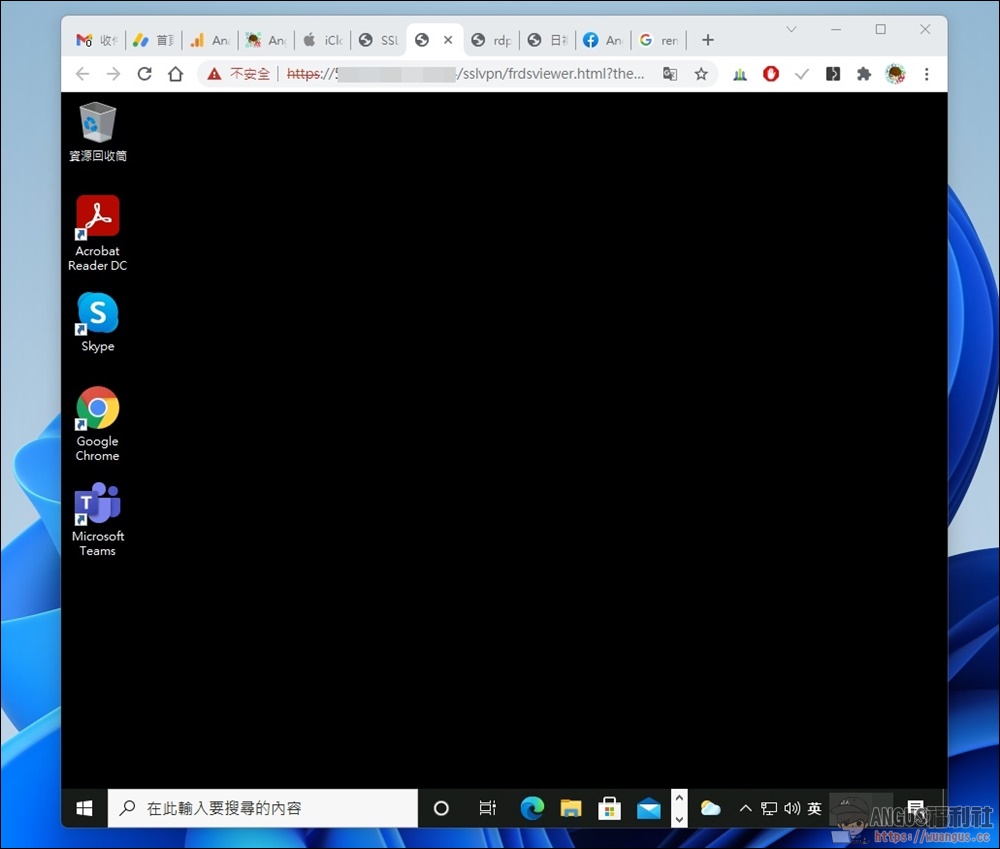Viewport: 1000px width, 849px height.
Task: Switch to the Facebook tab
Action: coord(603,40)
